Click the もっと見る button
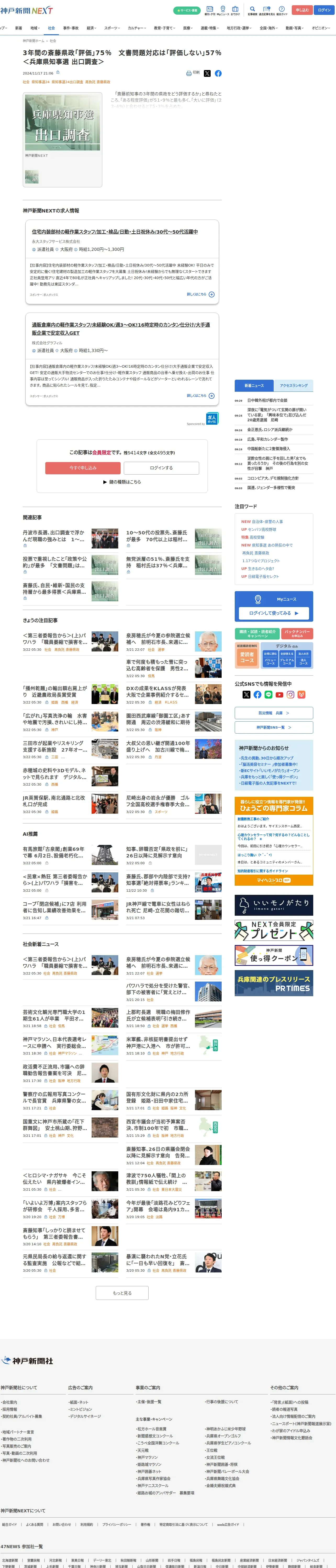Image resolution: width=336 pixels, height=1568 pixels. [x=122, y=1293]
